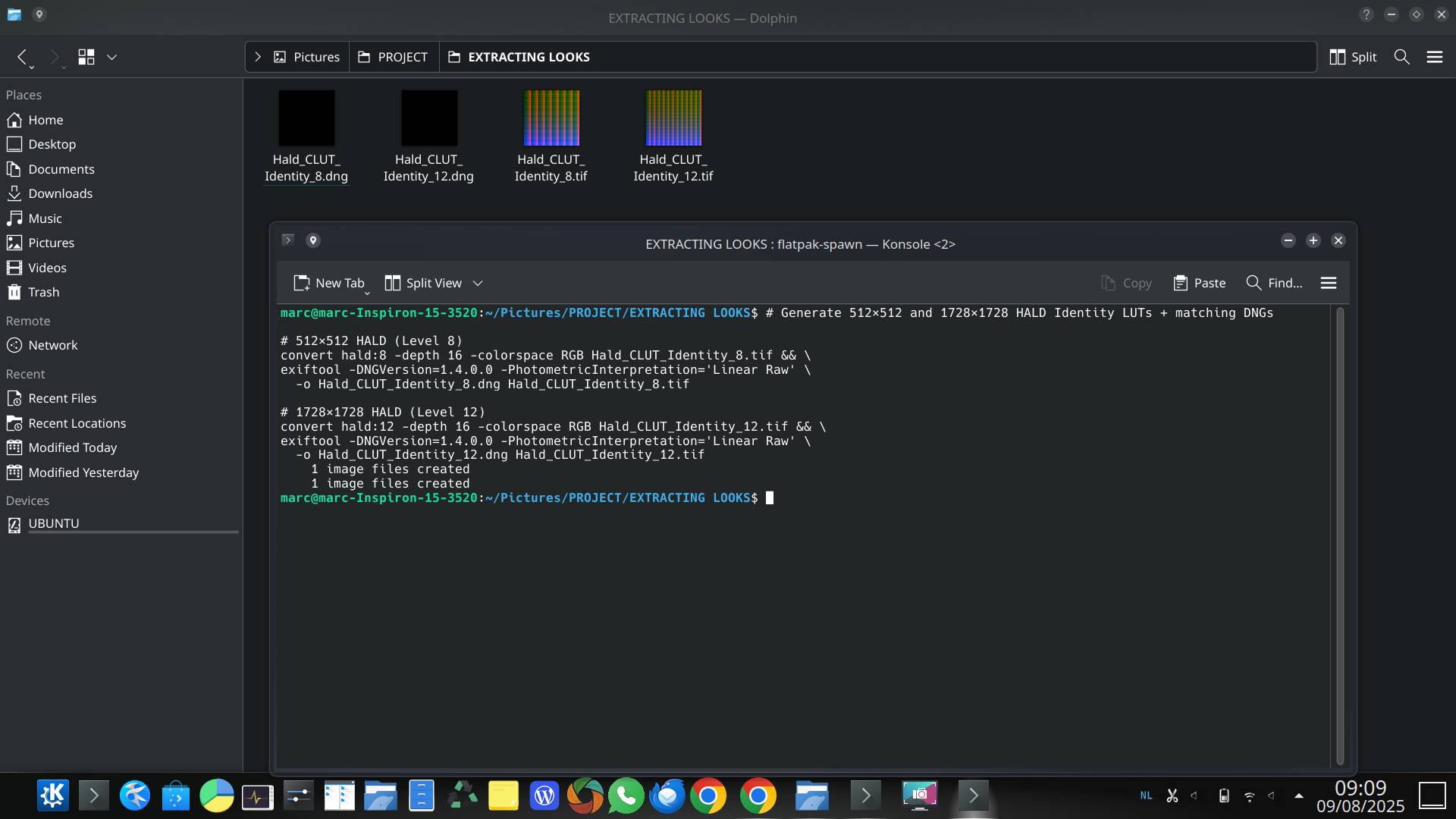Click the Dolphin search magnifier icon
The height and width of the screenshot is (819, 1456).
point(1401,57)
